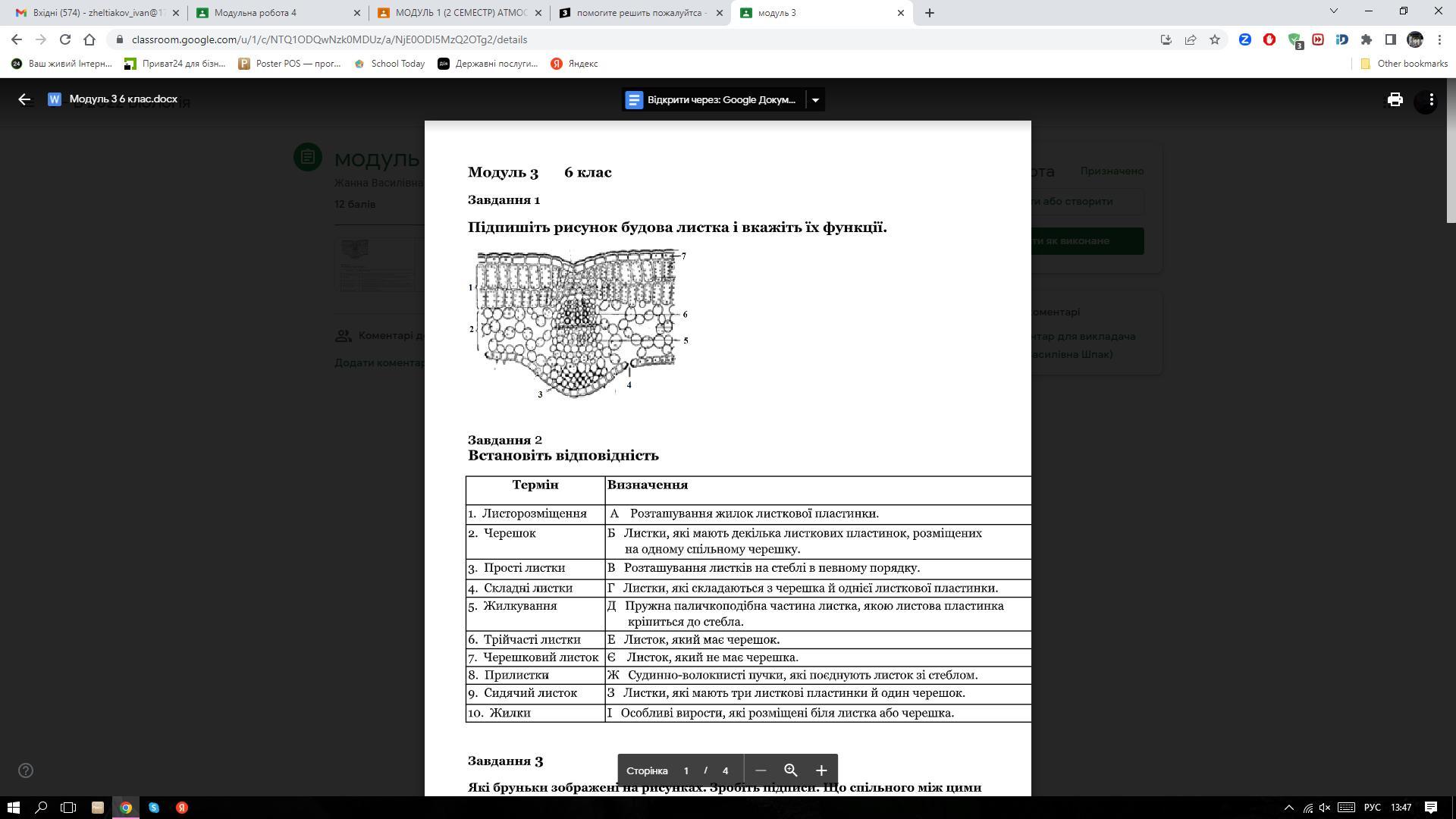Image resolution: width=1456 pixels, height=819 pixels.
Task: Reload the current page
Action: 65,39
